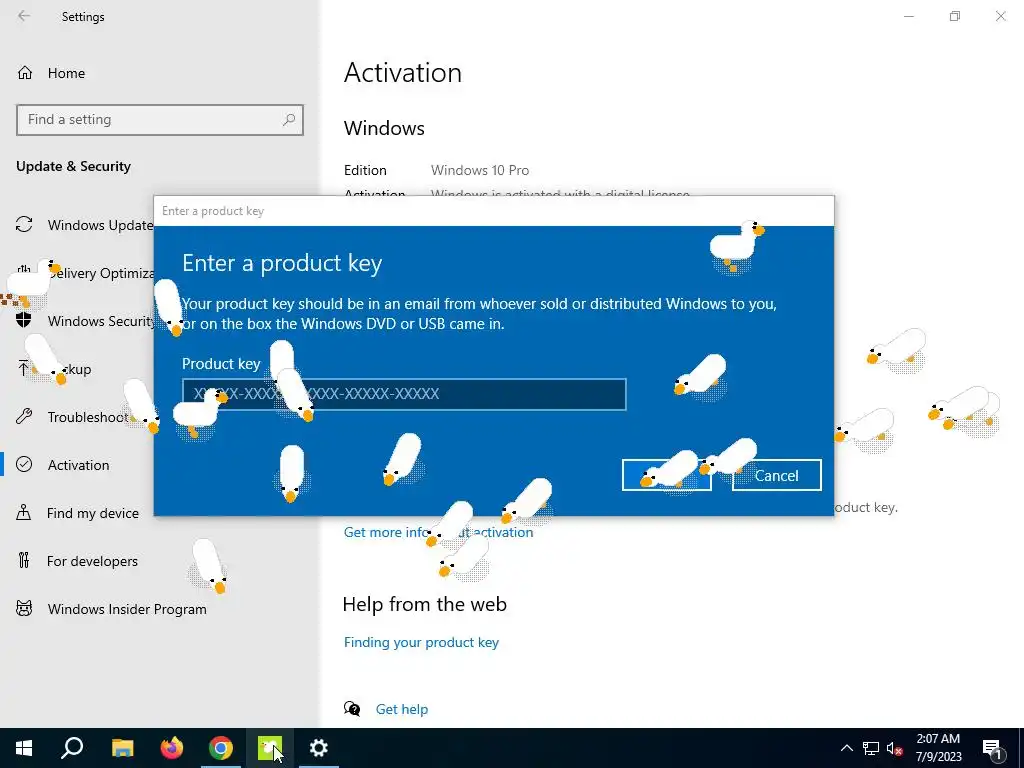Select Activation in sidebar

point(77,465)
